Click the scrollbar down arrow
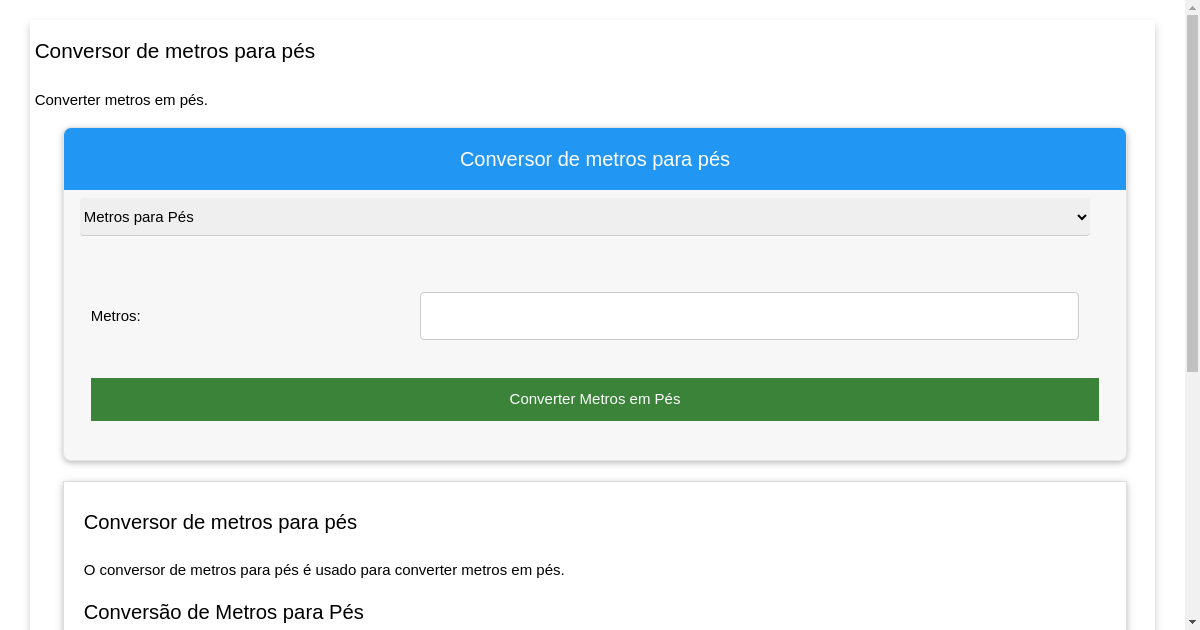Screen dimensions: 1200x630 (x=1193, y=622)
